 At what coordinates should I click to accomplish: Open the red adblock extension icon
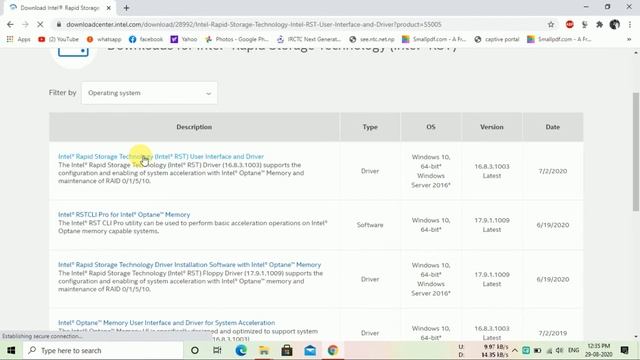tap(569, 24)
